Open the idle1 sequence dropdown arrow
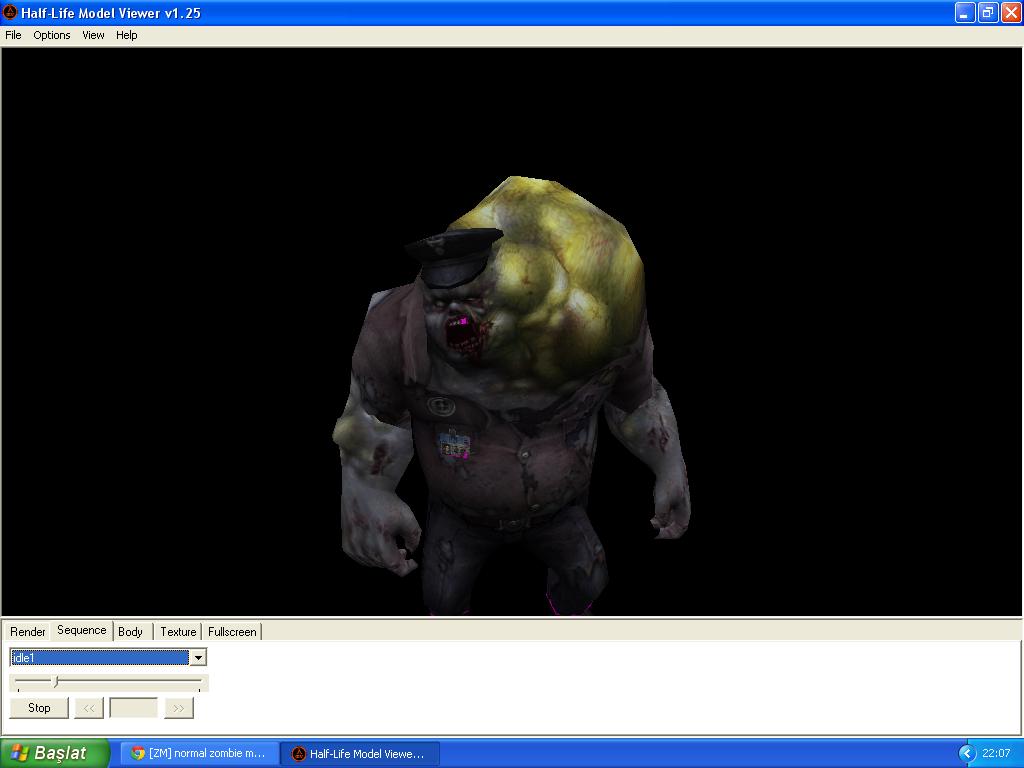 [x=198, y=657]
